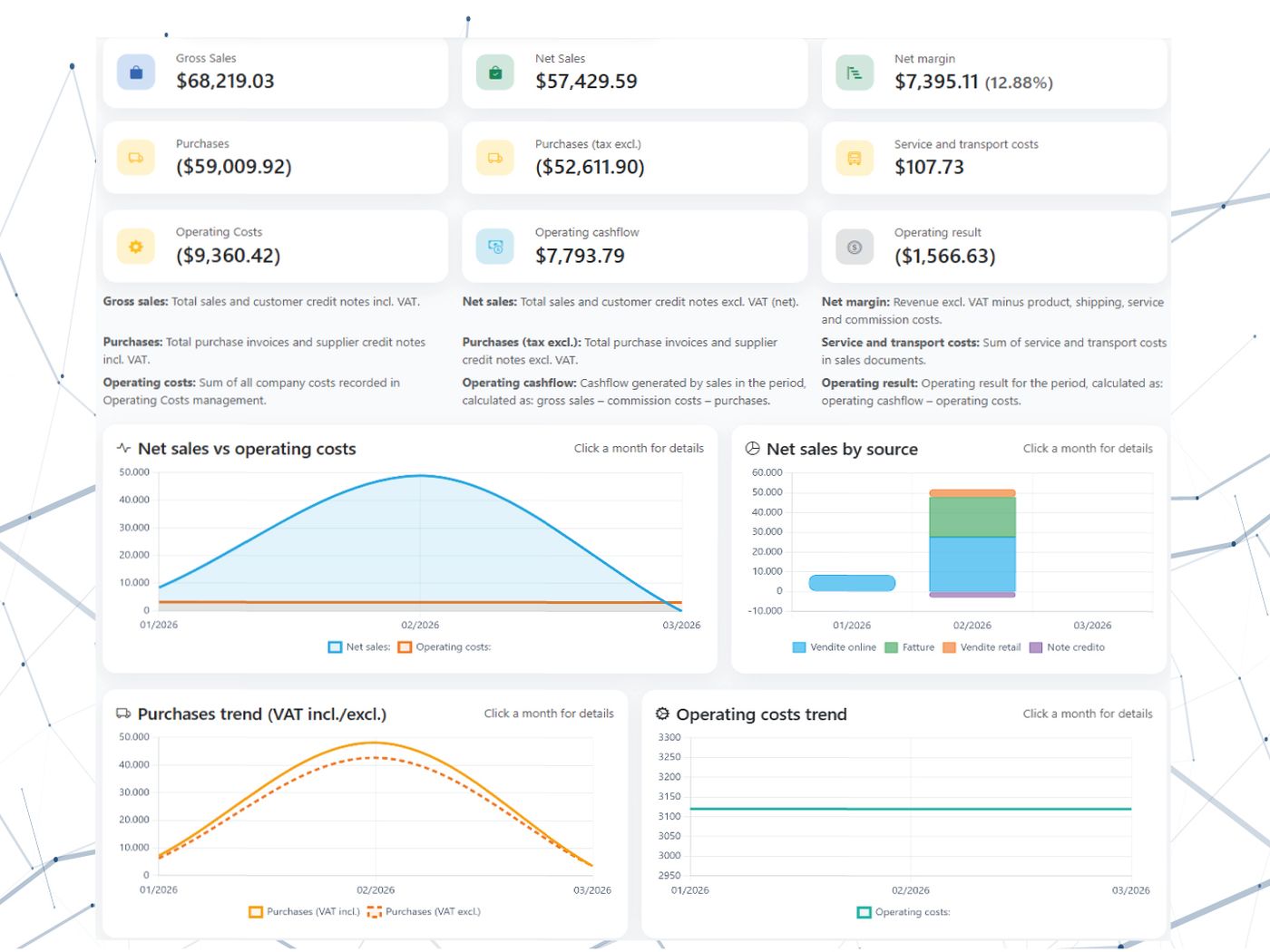The image size is (1270, 952).
Task: Click the teal line in Operating costs trend
Action: (911, 809)
